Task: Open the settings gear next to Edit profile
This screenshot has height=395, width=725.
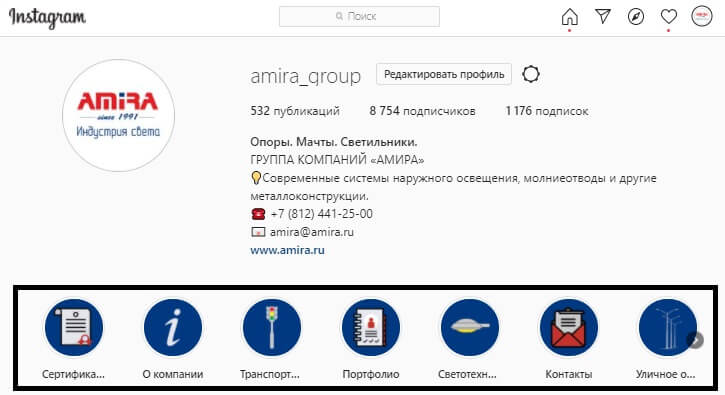Action: tap(531, 74)
